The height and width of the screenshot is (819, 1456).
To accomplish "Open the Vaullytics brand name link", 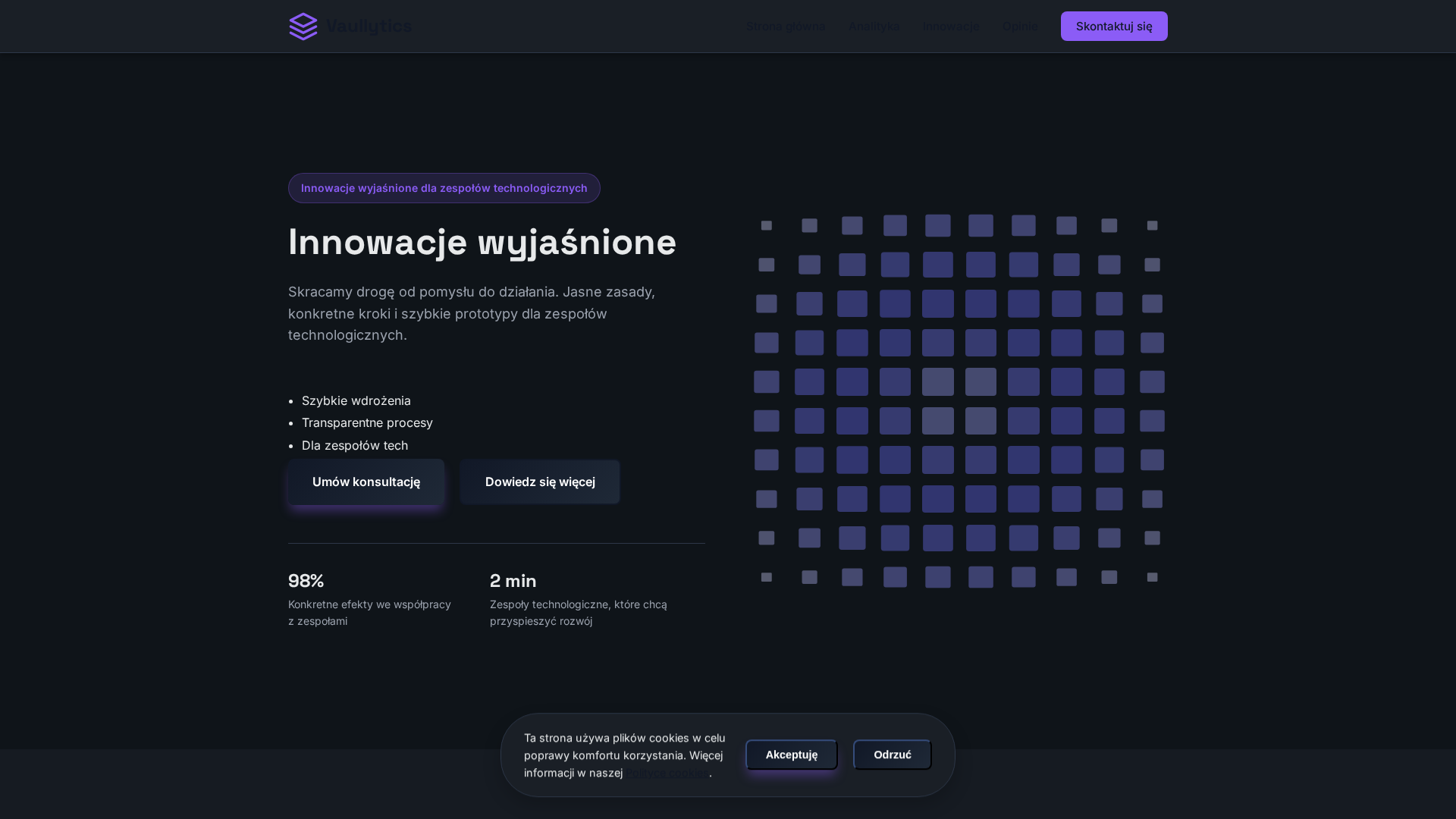I will 369,27.
